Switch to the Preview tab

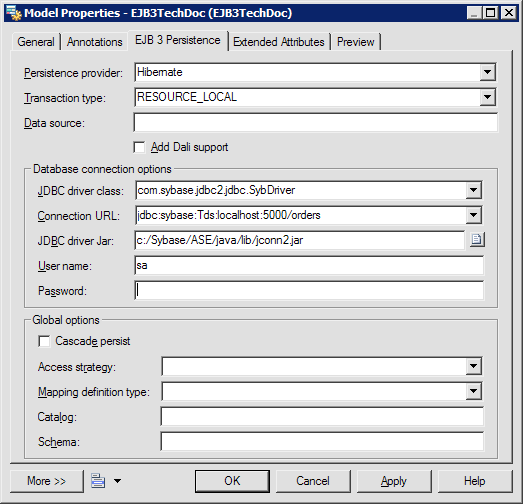coord(356,42)
